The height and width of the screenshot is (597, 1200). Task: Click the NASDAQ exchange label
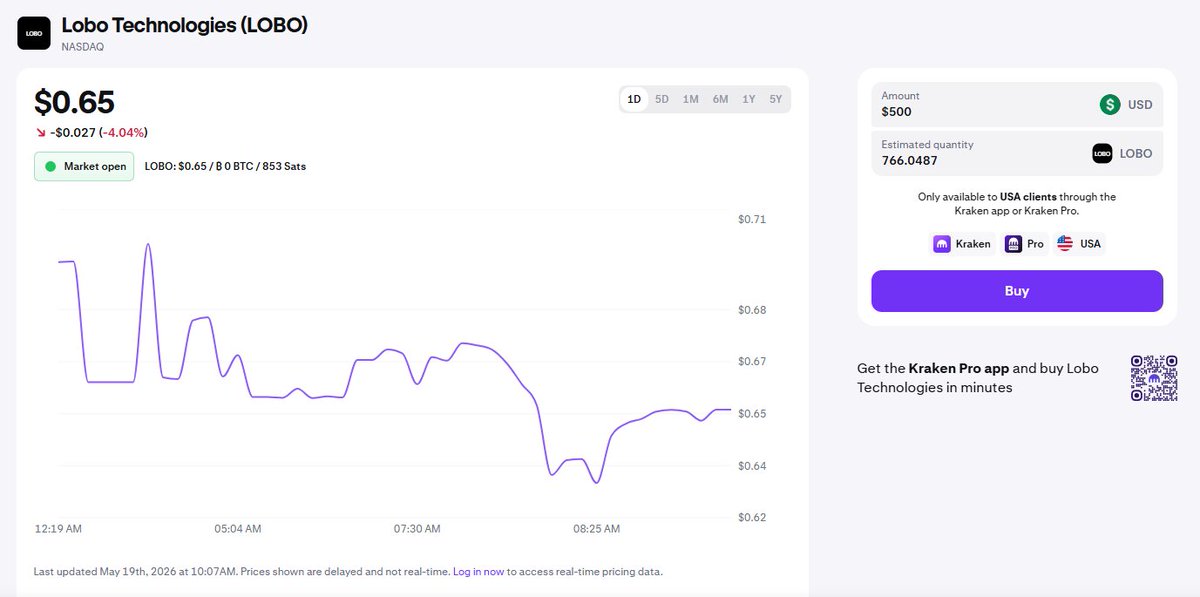pyautogui.click(x=83, y=47)
